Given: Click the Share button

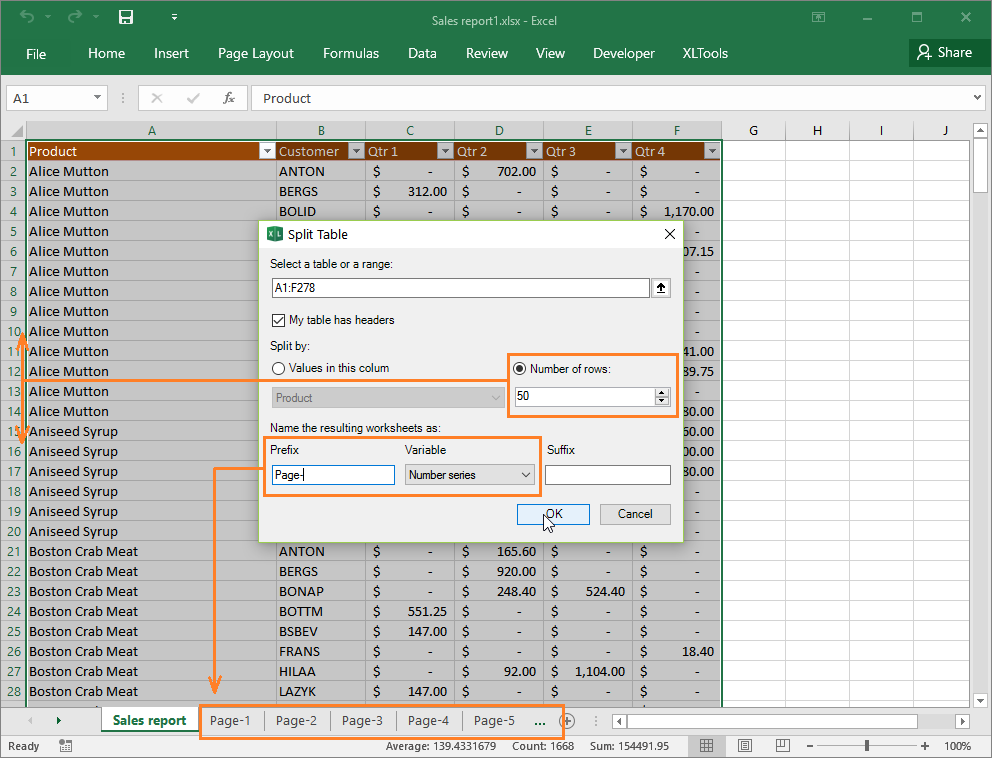Looking at the screenshot, I should (x=947, y=53).
